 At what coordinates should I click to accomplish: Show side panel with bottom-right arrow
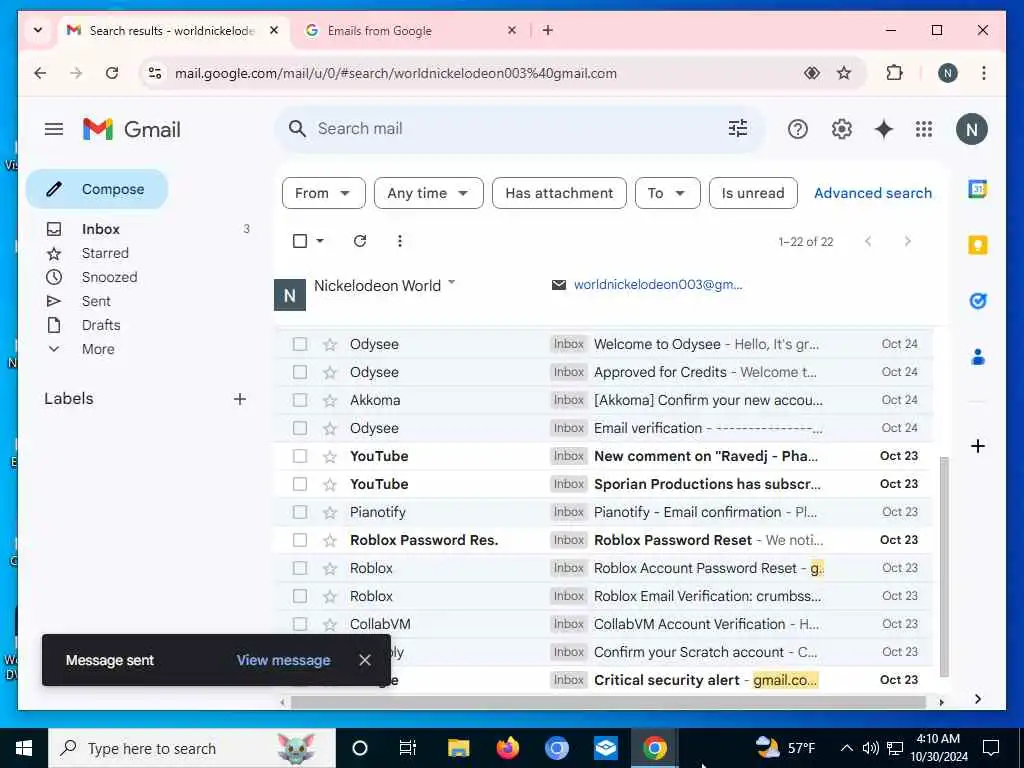pyautogui.click(x=977, y=699)
